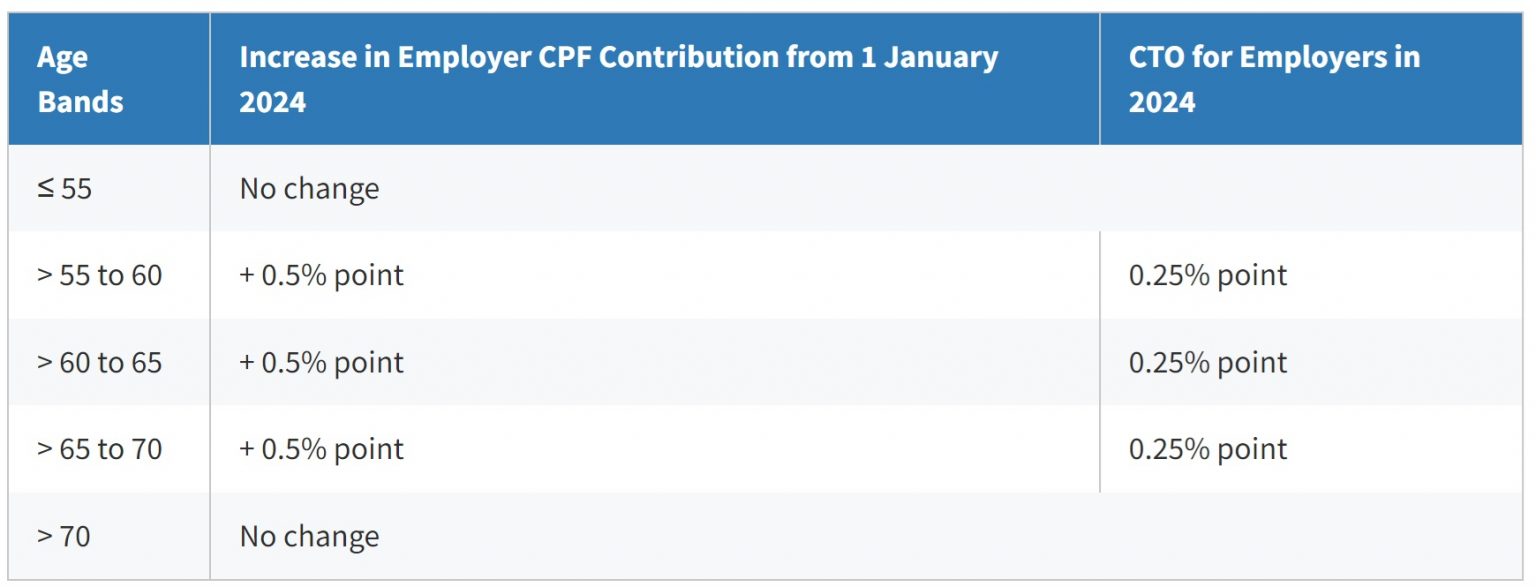Click + 0.5% point for > 55 to 60
The width and height of the screenshot is (1536, 587).
point(321,275)
